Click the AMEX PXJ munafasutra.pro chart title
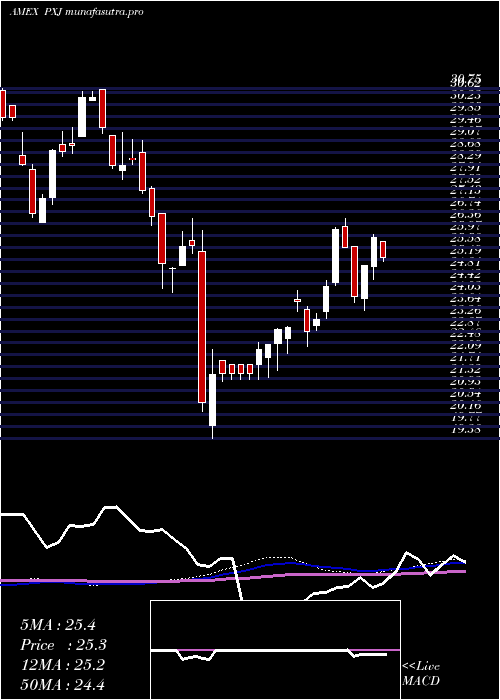 pos(76,12)
